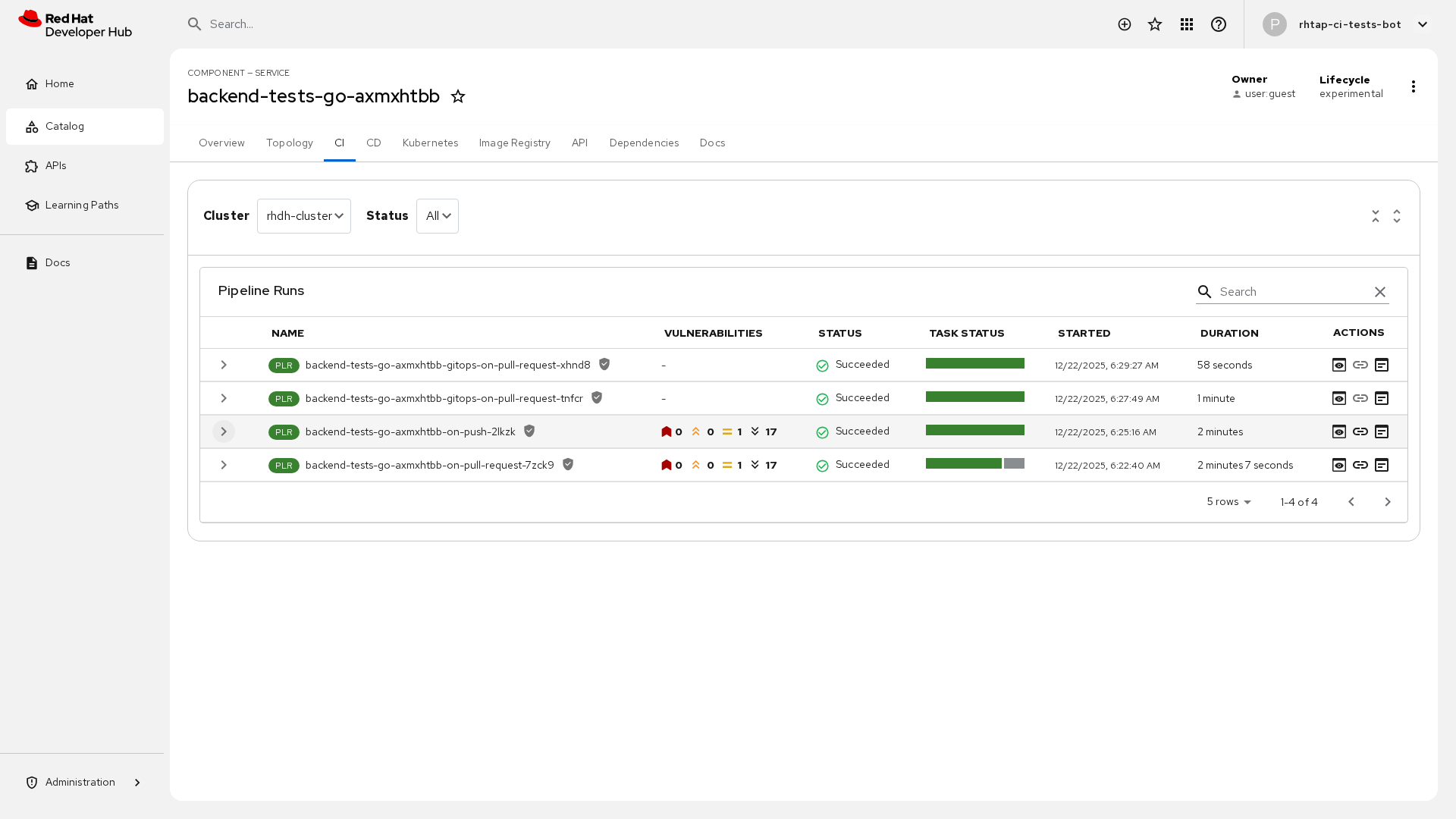Click signed shield icon beside on-push-2lkzk
Image resolution: width=1456 pixels, height=819 pixels.
529,431
